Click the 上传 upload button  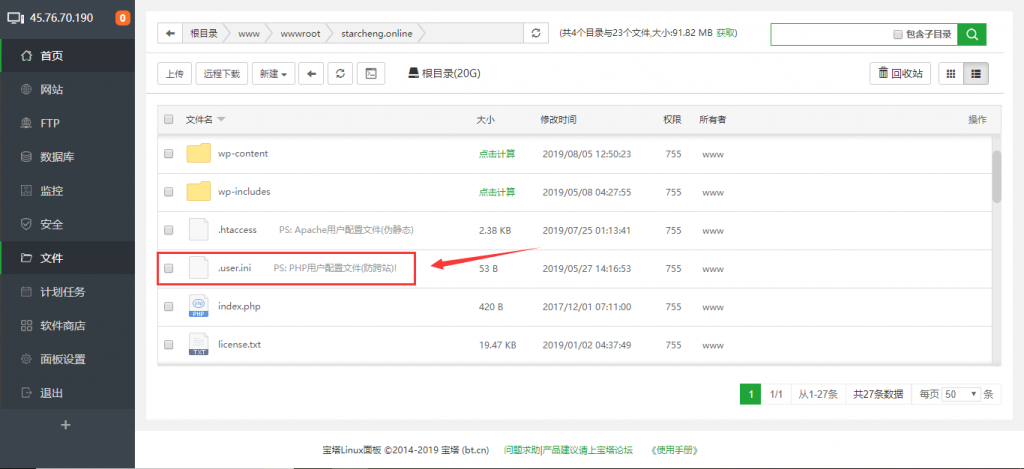point(174,74)
